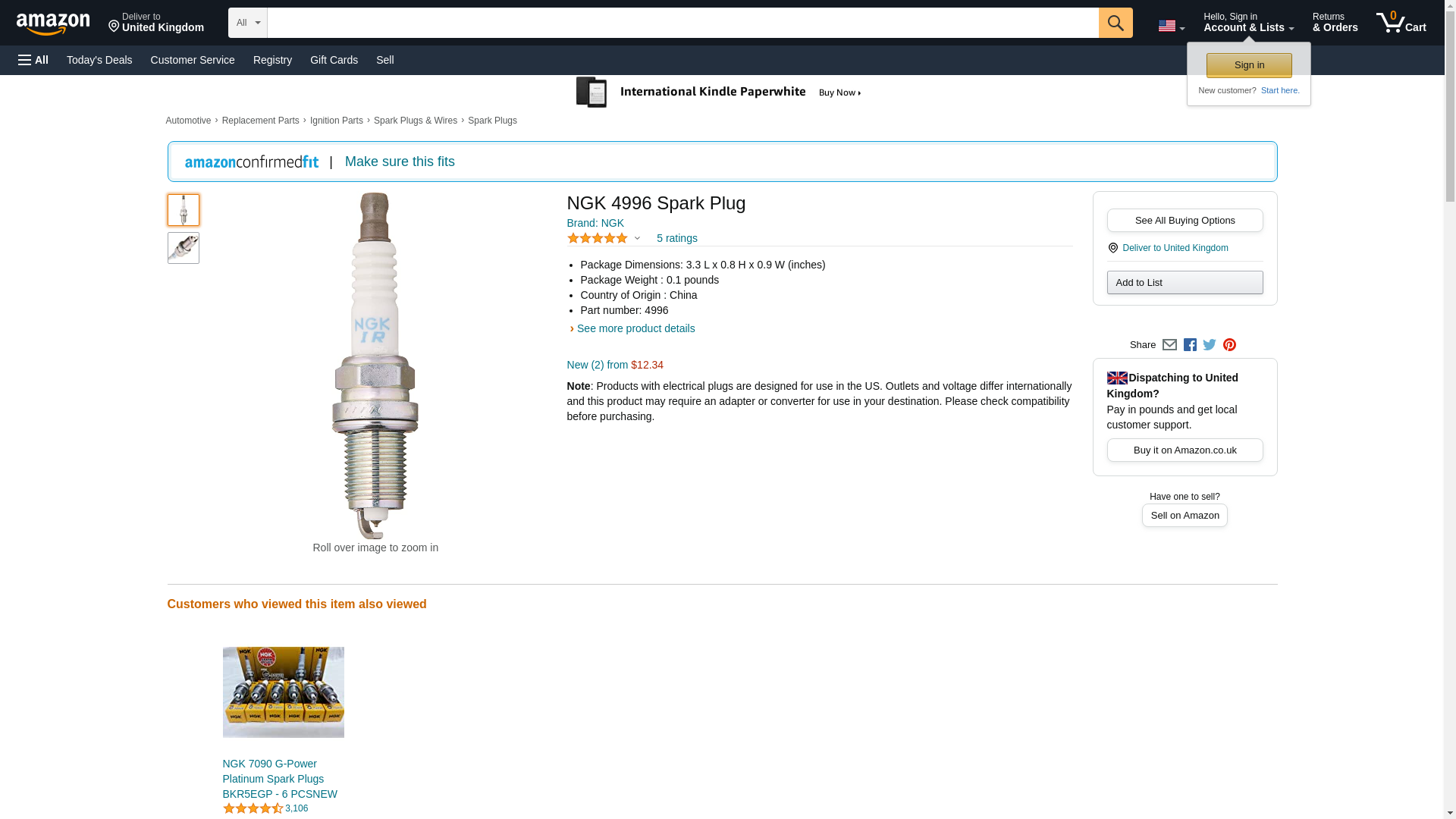Open the shopping cart icon
The width and height of the screenshot is (1456, 819).
[x=1401, y=23]
